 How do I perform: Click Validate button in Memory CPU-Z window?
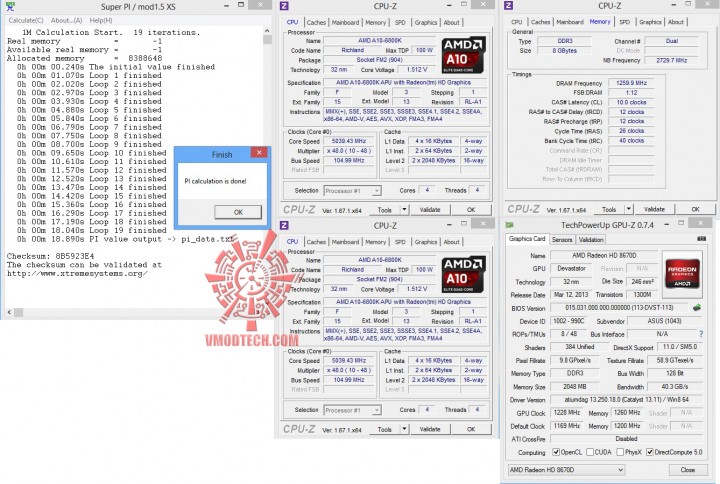tap(654, 209)
